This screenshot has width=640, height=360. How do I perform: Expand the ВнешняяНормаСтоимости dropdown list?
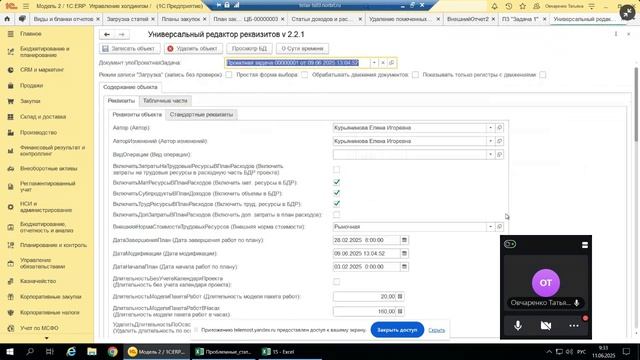click(490, 227)
